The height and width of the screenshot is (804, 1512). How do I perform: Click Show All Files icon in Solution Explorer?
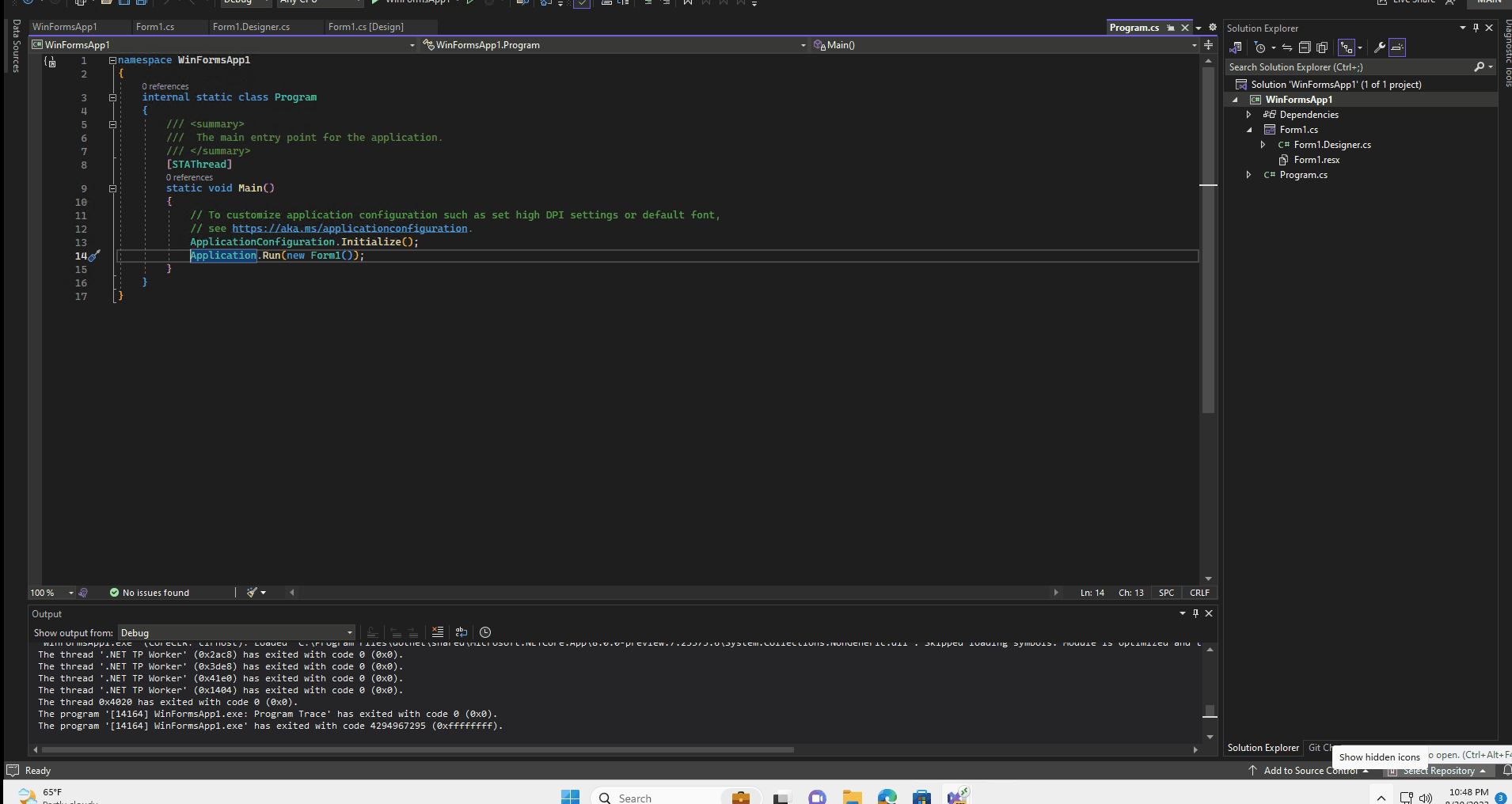[x=1322, y=47]
